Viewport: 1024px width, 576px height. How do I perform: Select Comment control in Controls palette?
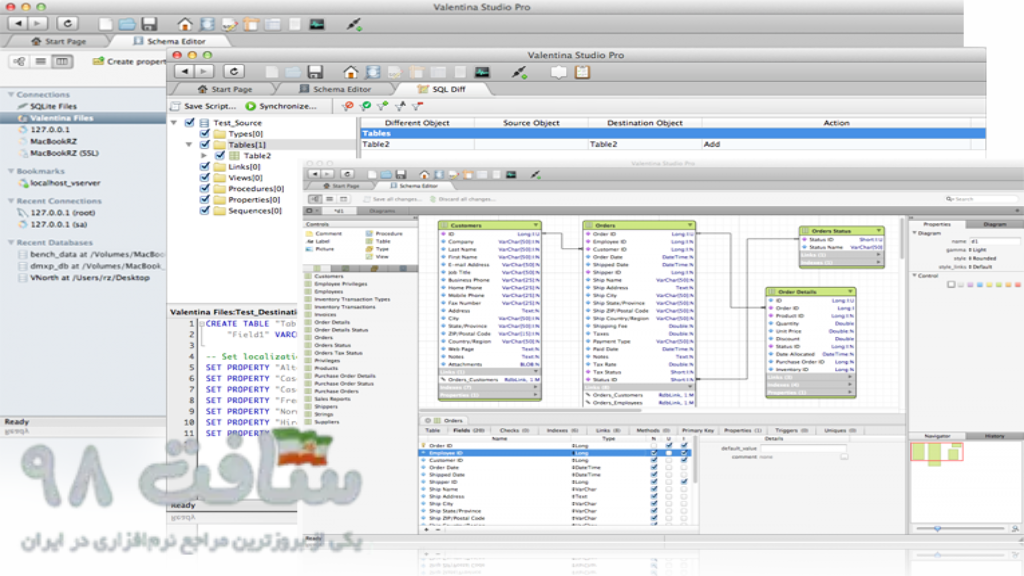pyautogui.click(x=323, y=233)
